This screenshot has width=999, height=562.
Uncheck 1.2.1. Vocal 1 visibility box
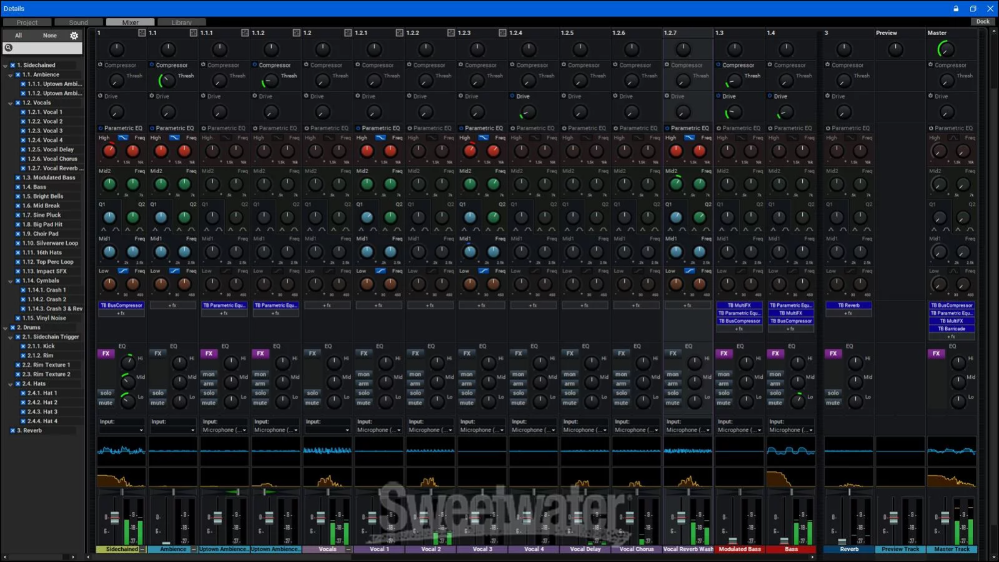[23, 112]
